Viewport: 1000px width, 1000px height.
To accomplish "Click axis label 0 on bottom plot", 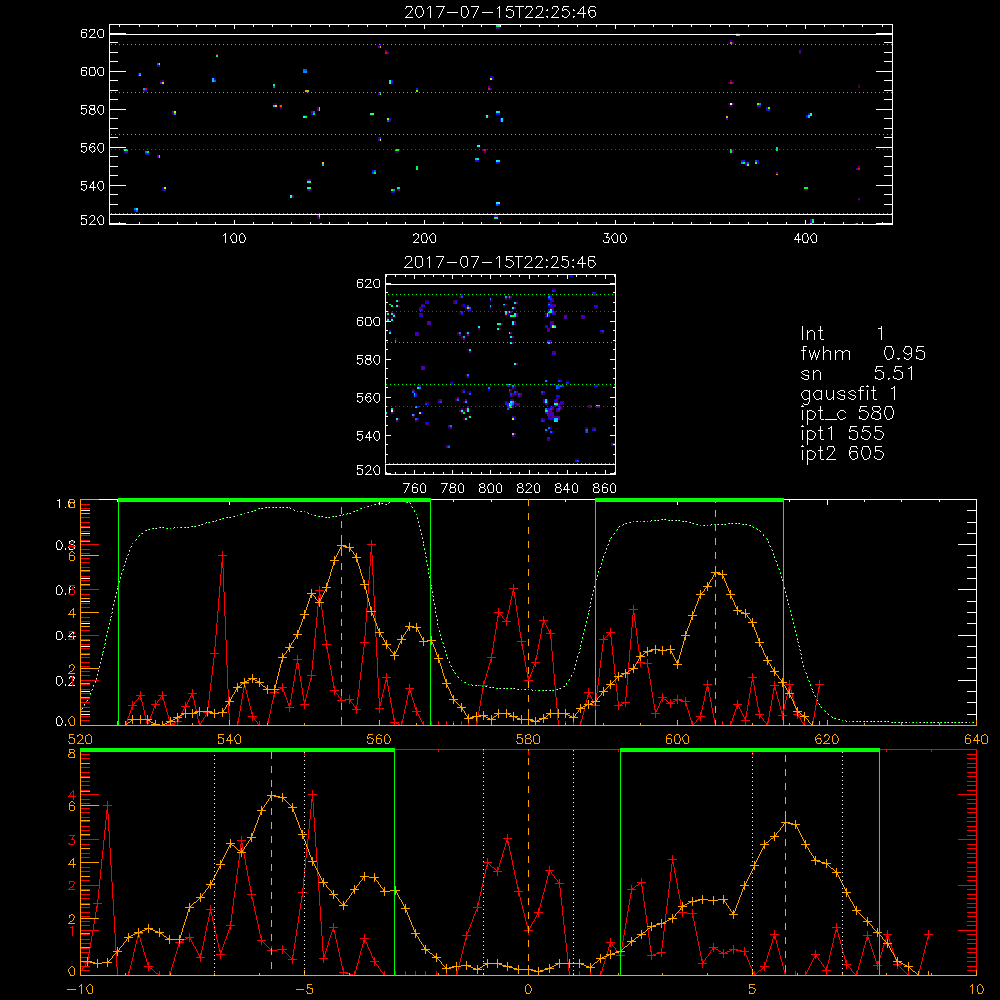I will (528, 990).
